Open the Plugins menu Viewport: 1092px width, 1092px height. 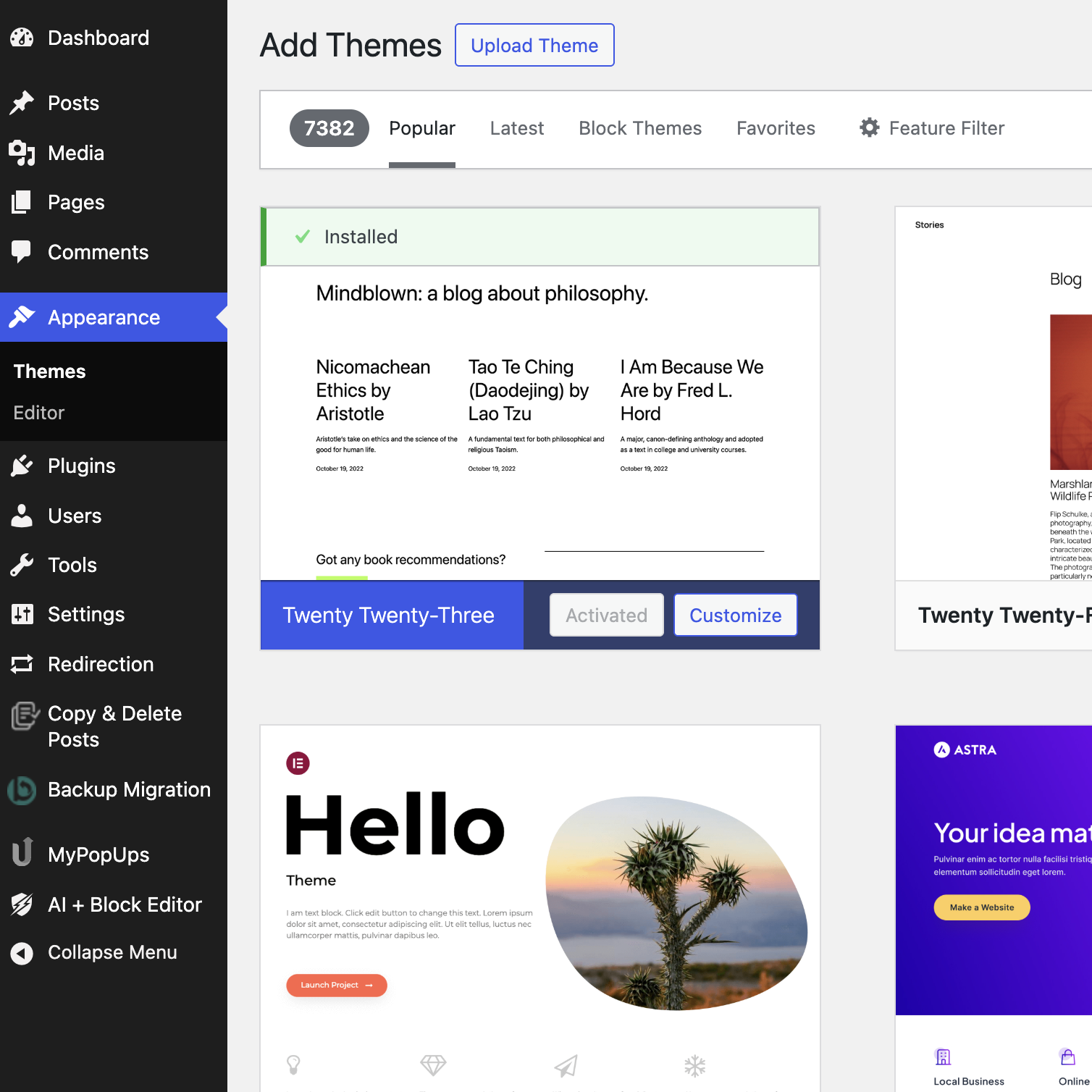click(114, 466)
